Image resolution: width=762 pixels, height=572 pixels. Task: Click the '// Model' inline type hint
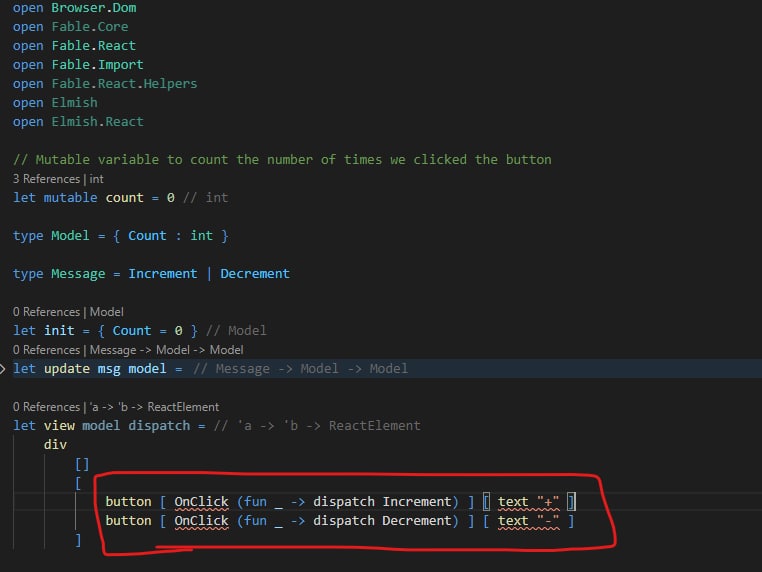pos(236,330)
